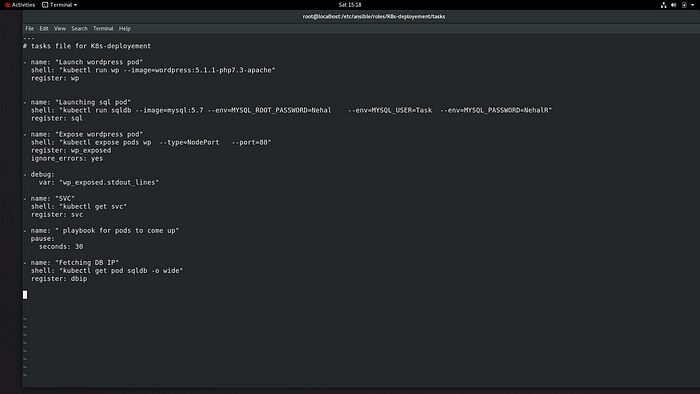
Task: Click the comment line tasks file for K8s-deployement
Action: click(87, 46)
